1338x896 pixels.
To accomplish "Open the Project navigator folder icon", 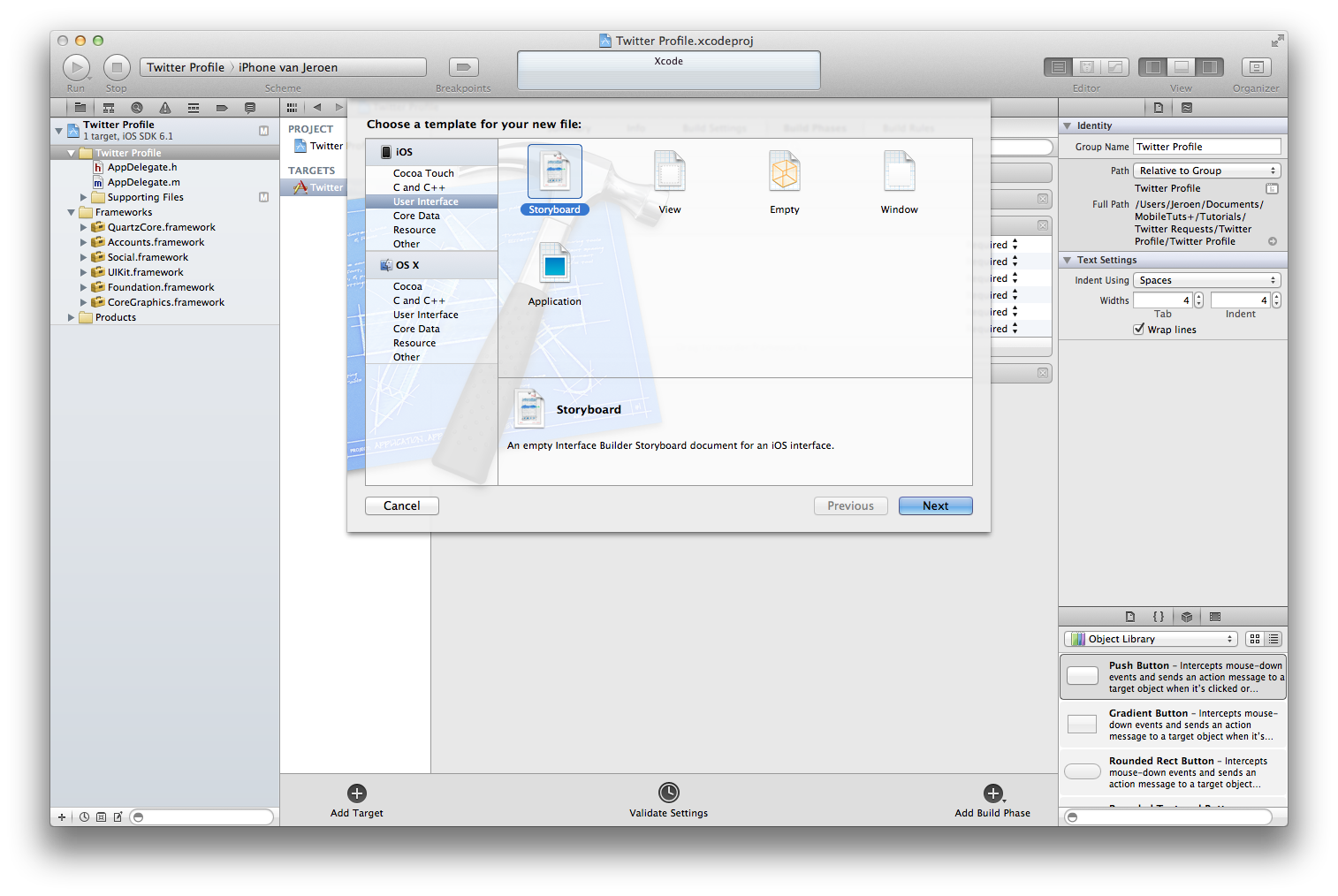I will click(x=80, y=108).
